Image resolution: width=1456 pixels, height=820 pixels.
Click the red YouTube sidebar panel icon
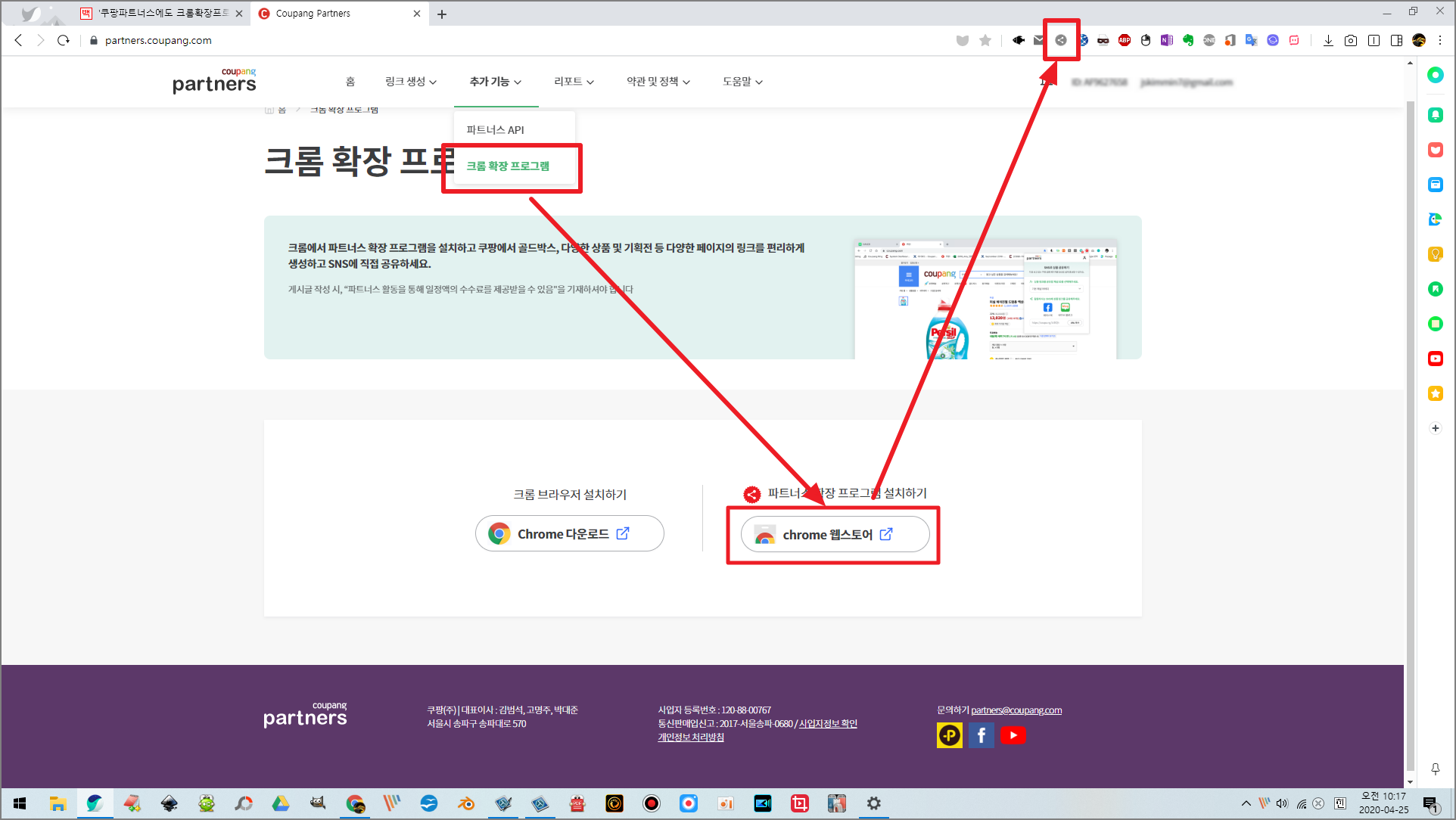[1435, 359]
